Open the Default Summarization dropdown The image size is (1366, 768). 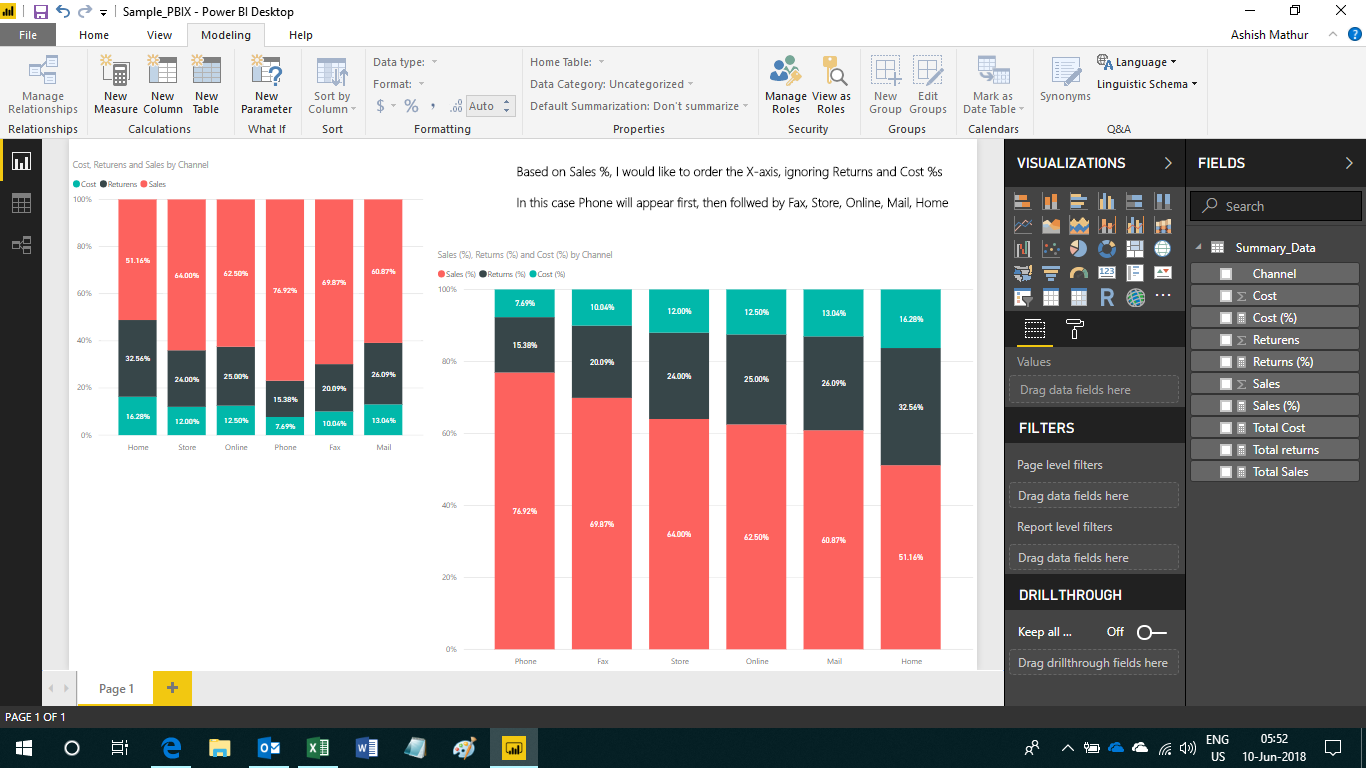coord(639,106)
